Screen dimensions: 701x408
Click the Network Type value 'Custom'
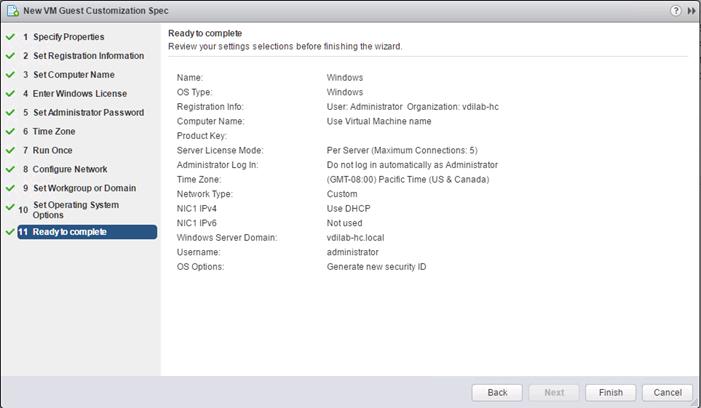342,194
